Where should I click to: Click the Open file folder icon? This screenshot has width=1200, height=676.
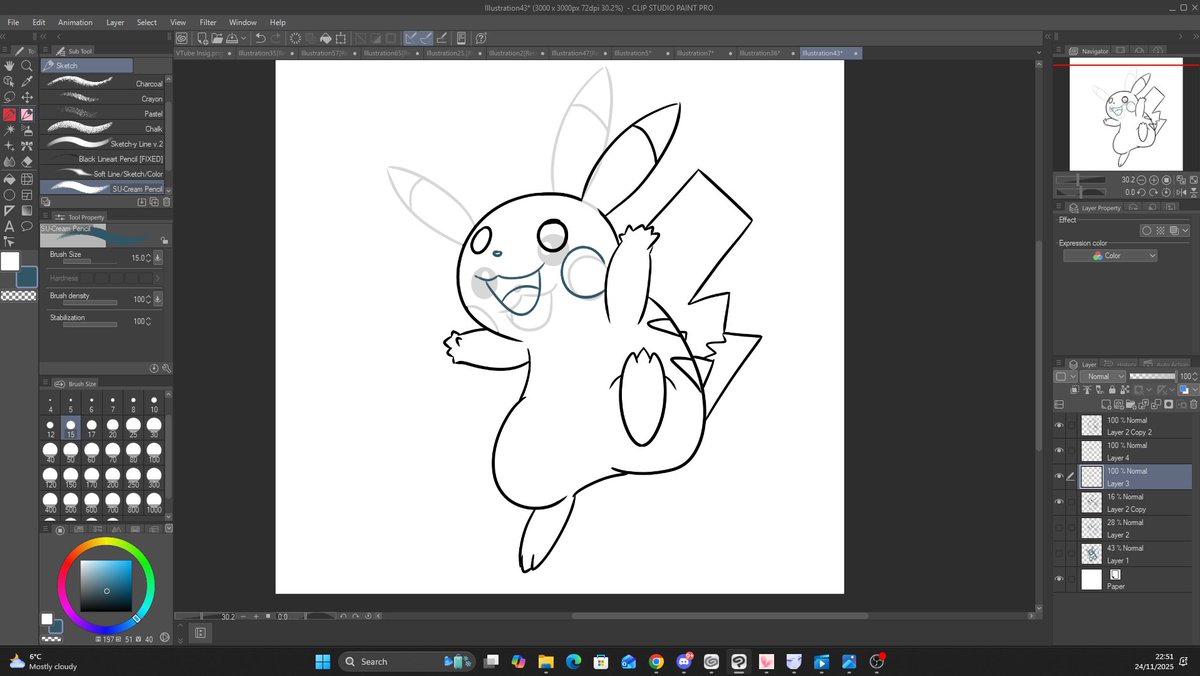tap(217, 38)
